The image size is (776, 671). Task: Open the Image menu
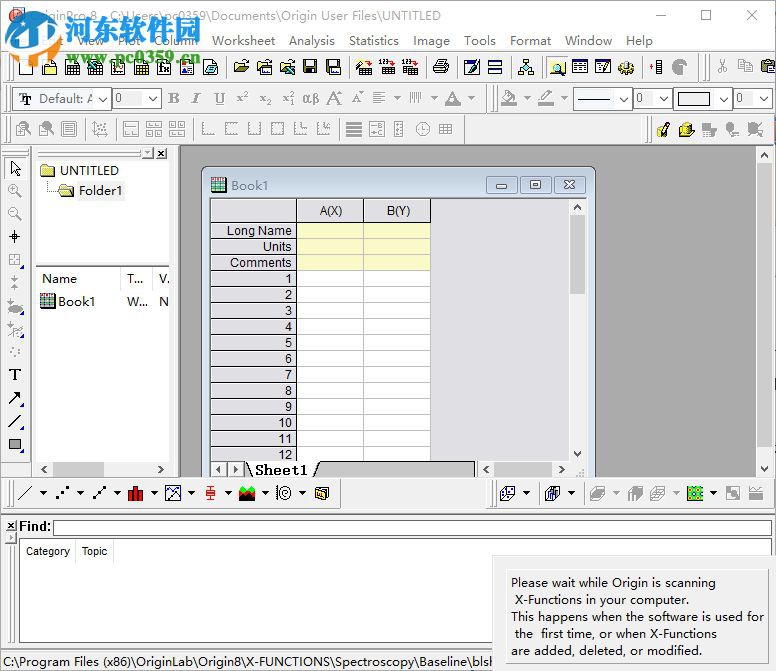click(x=431, y=41)
